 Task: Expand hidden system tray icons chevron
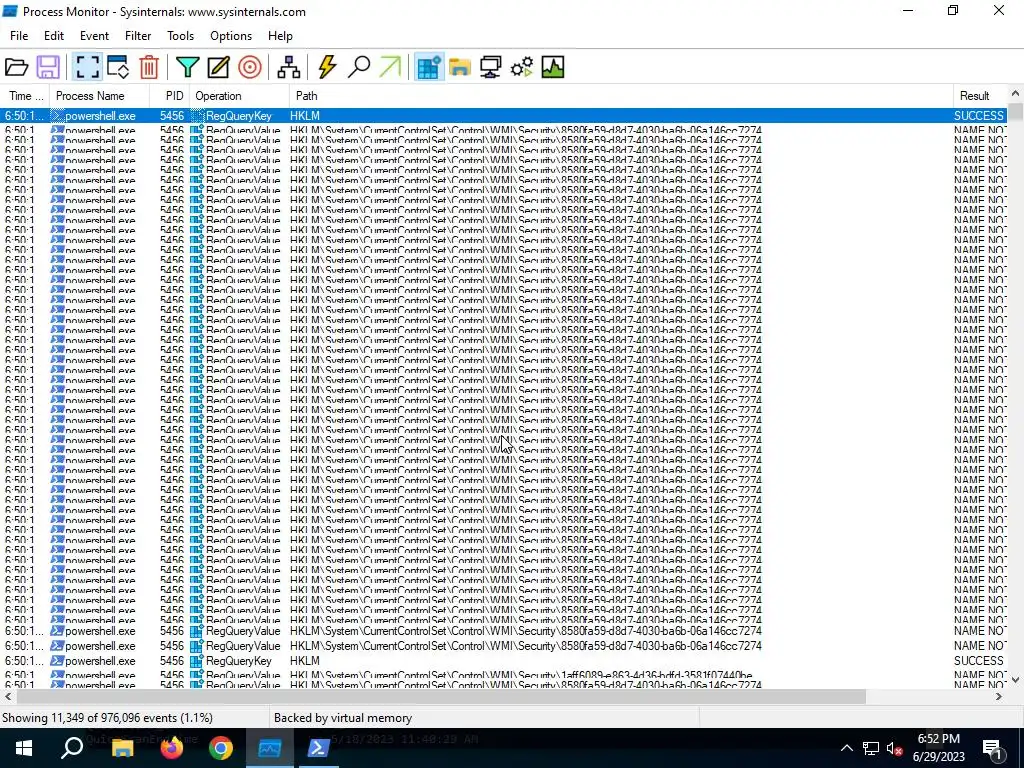pyautogui.click(x=846, y=748)
